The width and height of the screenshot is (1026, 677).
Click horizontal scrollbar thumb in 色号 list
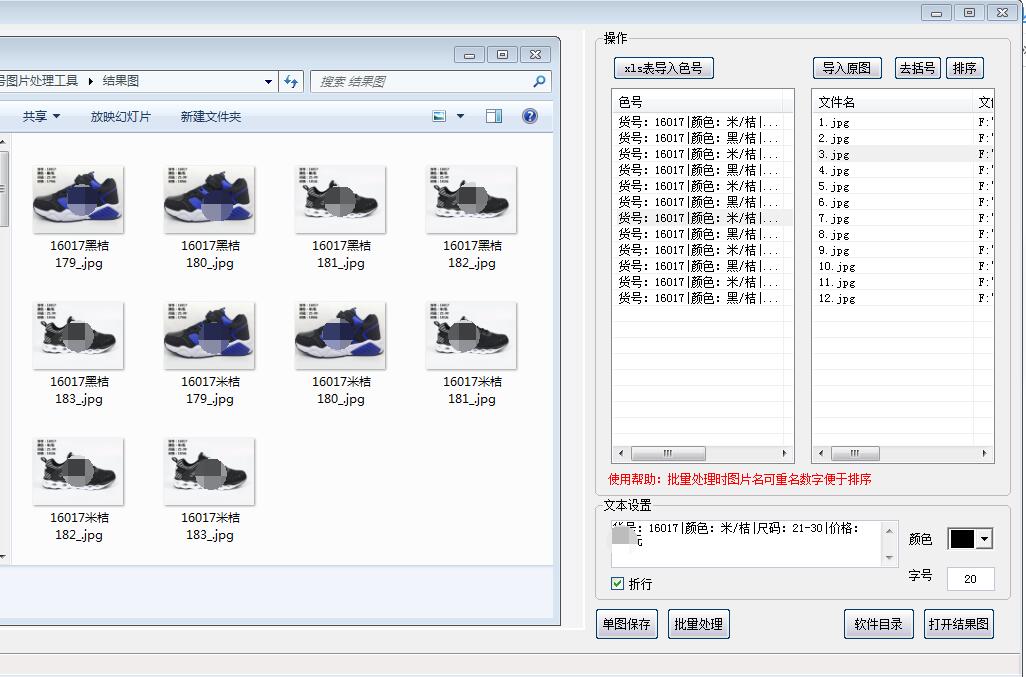pyautogui.click(x=667, y=453)
